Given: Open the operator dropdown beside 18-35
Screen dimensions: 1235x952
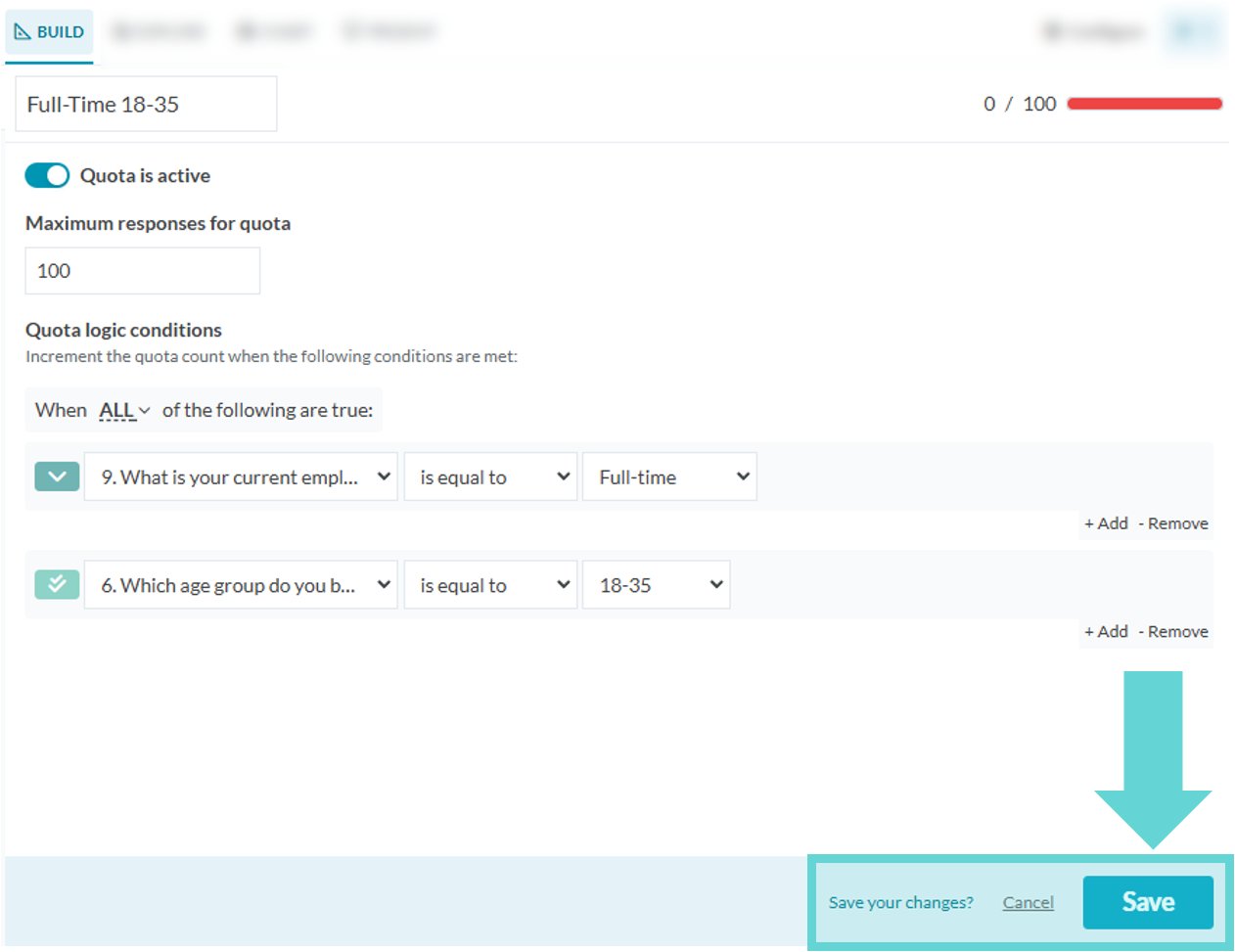Looking at the screenshot, I should 490,585.
